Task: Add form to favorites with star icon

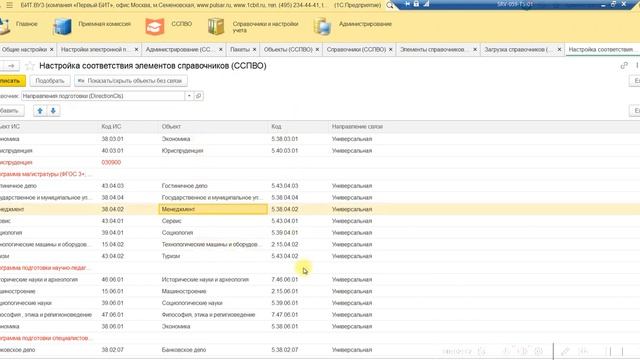Action: 30,66
